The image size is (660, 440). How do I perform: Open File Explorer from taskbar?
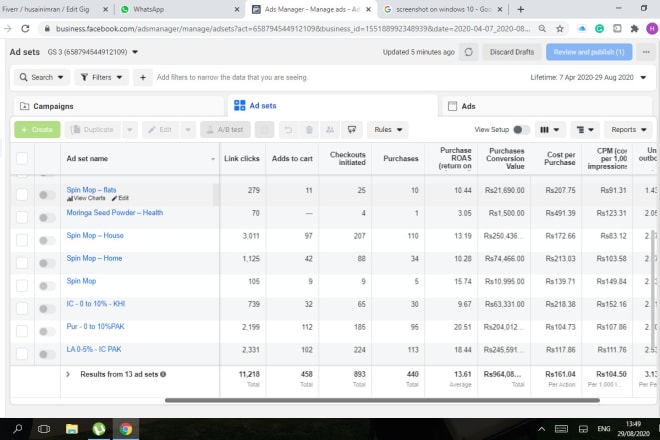tap(72, 429)
